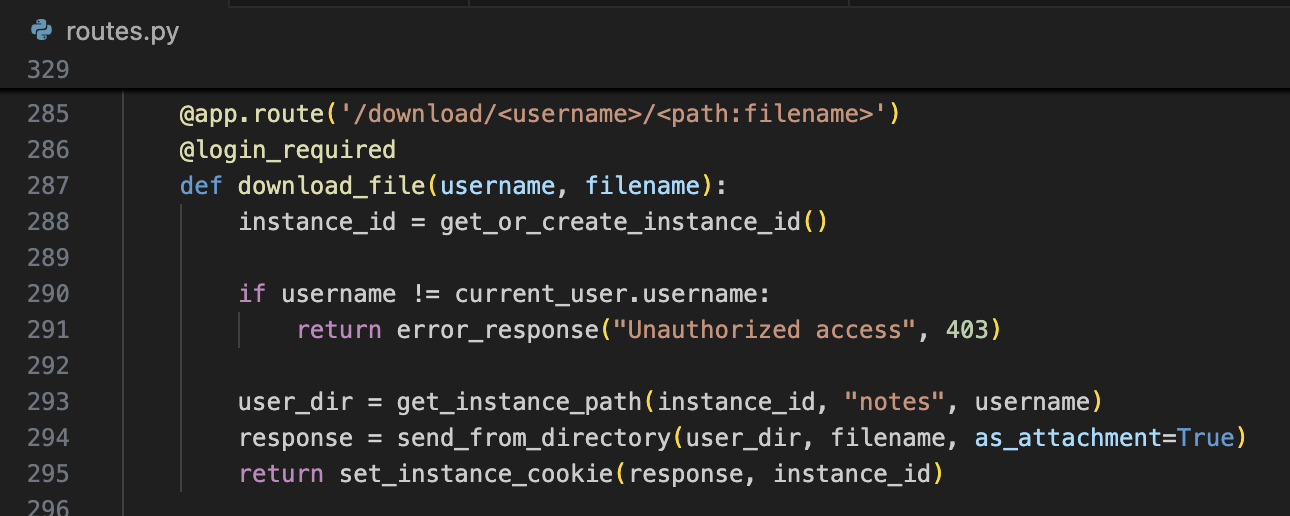Click the current_user.username expression
Image resolution: width=1290 pixels, height=516 pixels.
coord(613,294)
